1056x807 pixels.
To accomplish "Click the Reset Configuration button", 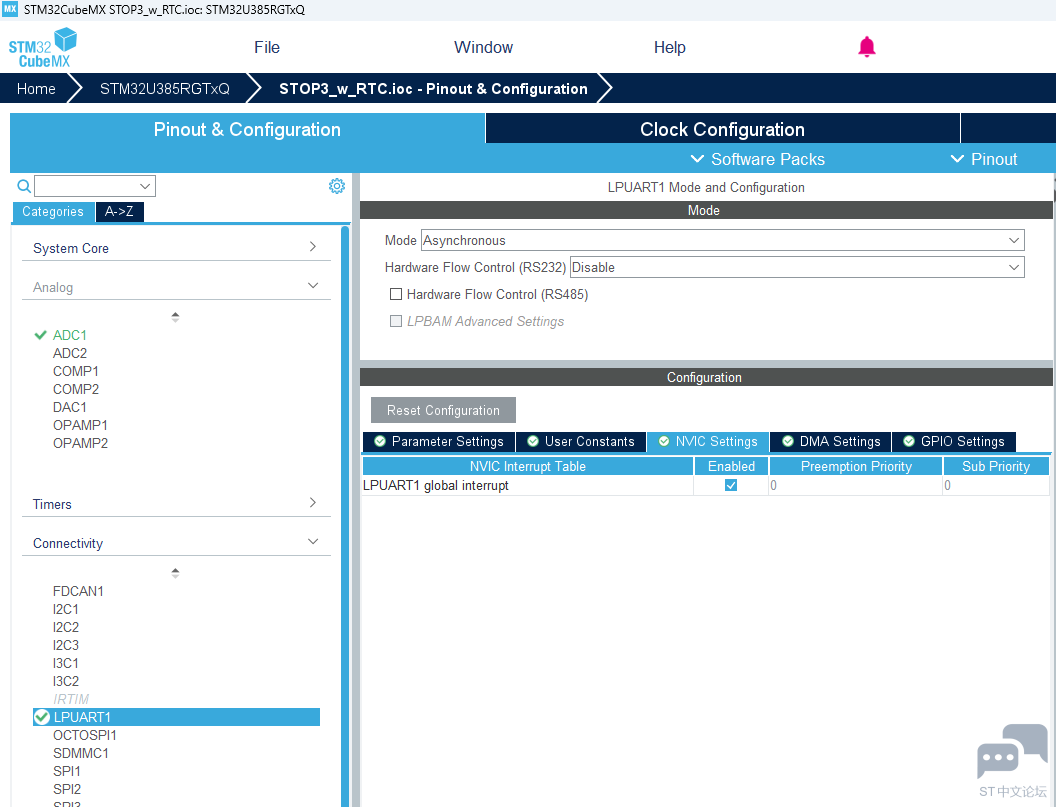I will pos(443,410).
